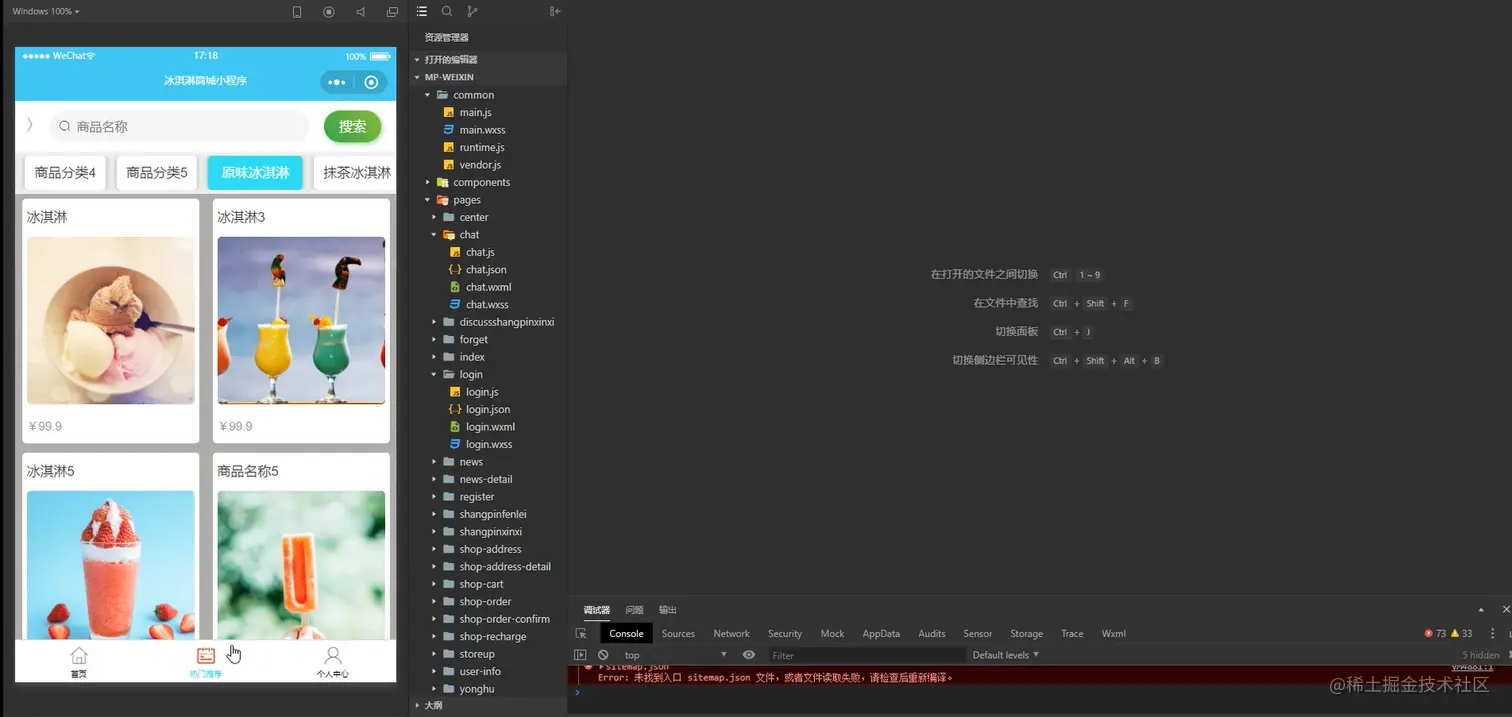
Task: Select the 抹茶冰淇淋 category chip
Action: (355, 173)
